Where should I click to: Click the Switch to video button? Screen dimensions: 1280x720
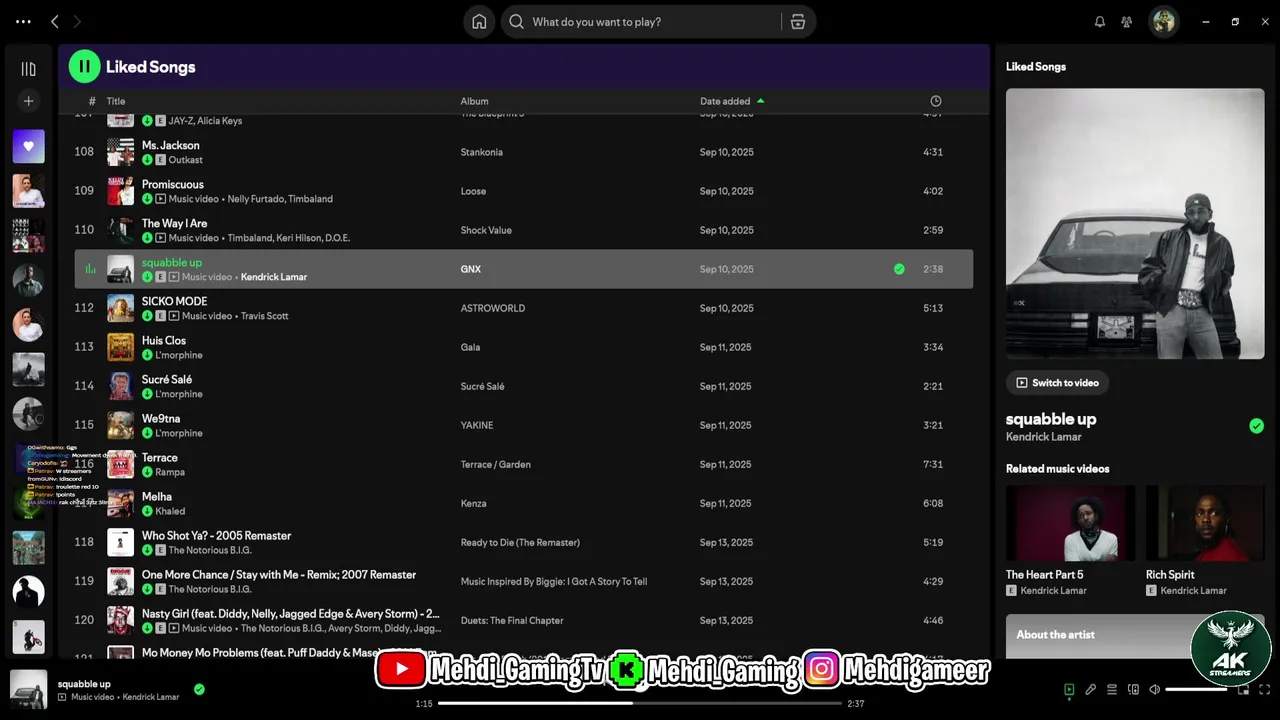point(1057,383)
